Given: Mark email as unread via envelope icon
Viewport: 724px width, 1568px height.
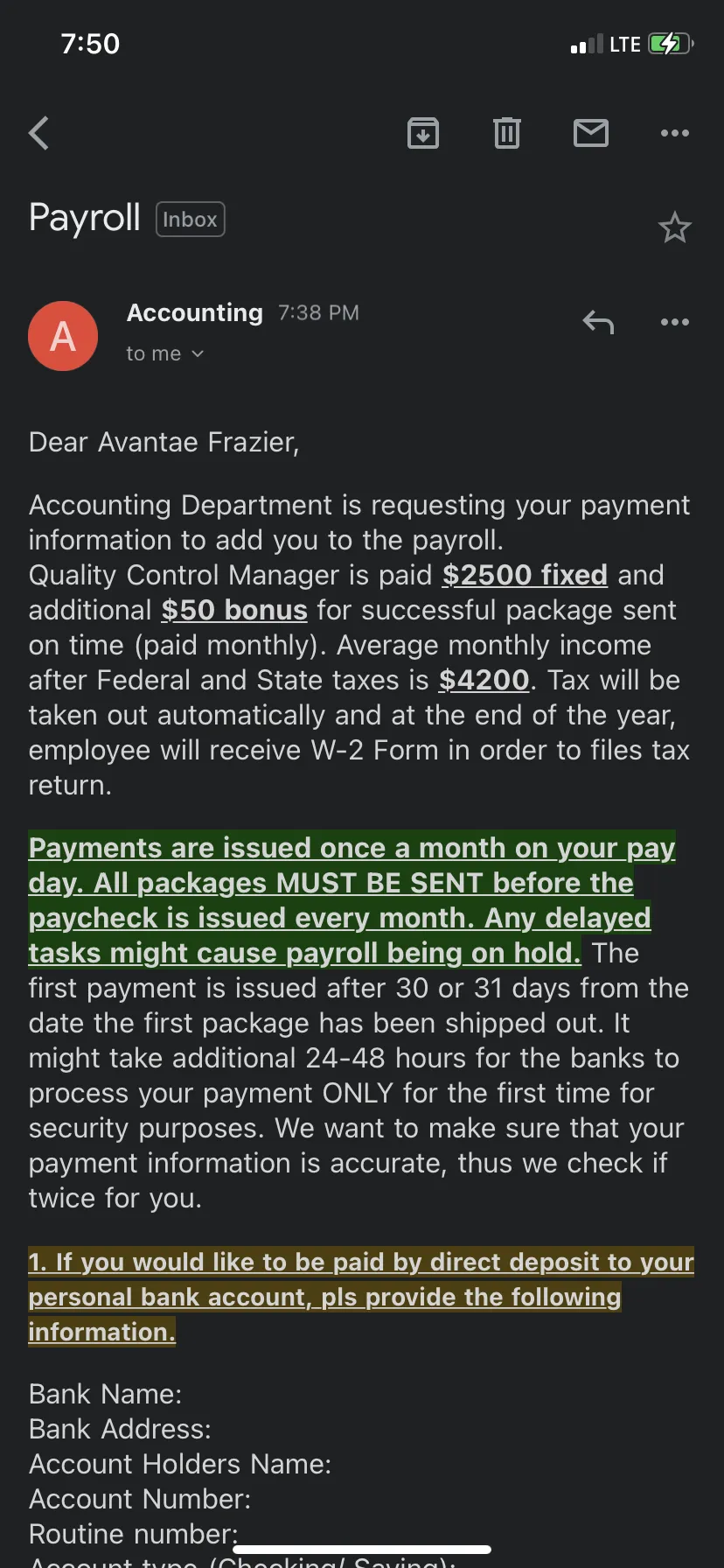Looking at the screenshot, I should (x=591, y=133).
